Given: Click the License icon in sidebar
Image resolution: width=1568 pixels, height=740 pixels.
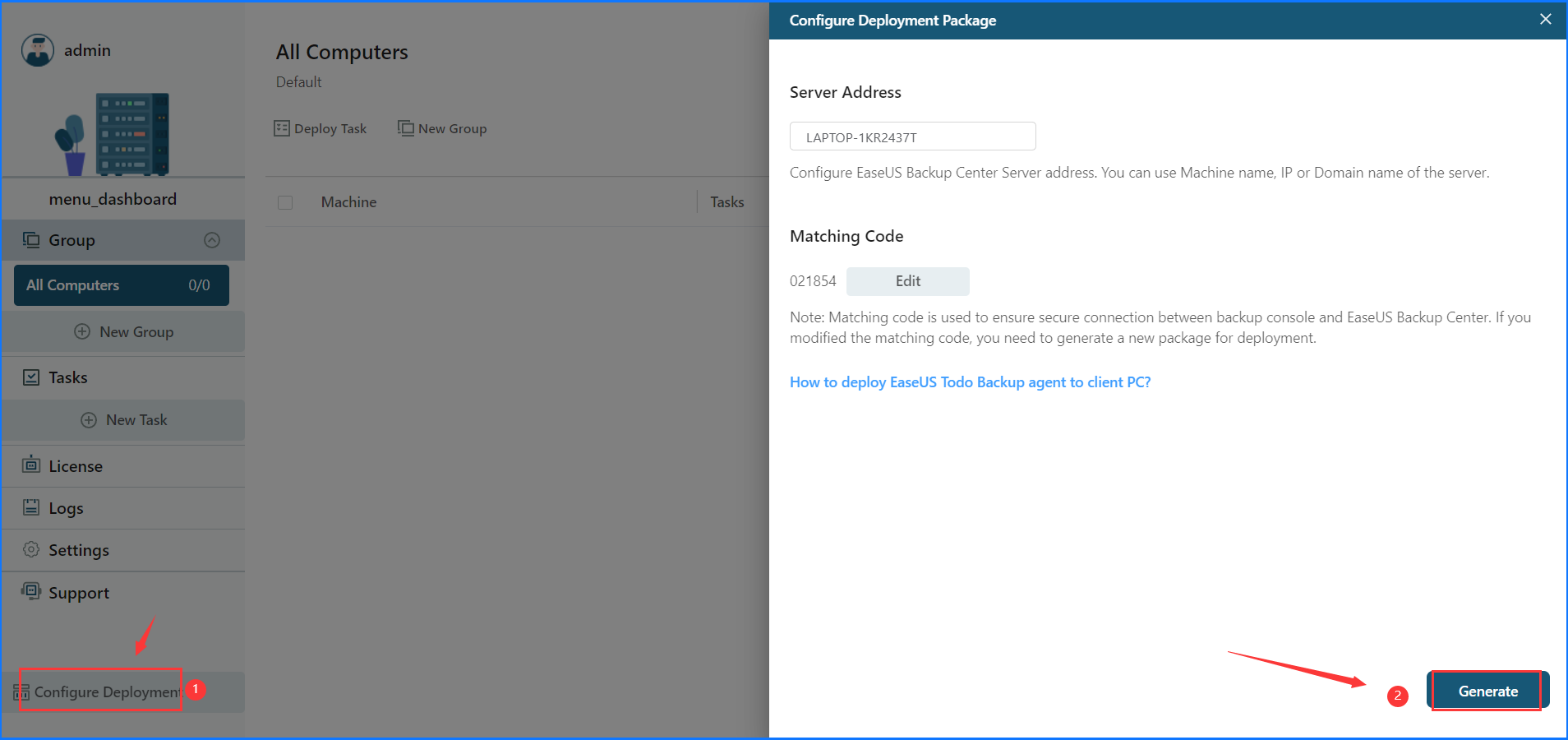Looking at the screenshot, I should coord(31,465).
